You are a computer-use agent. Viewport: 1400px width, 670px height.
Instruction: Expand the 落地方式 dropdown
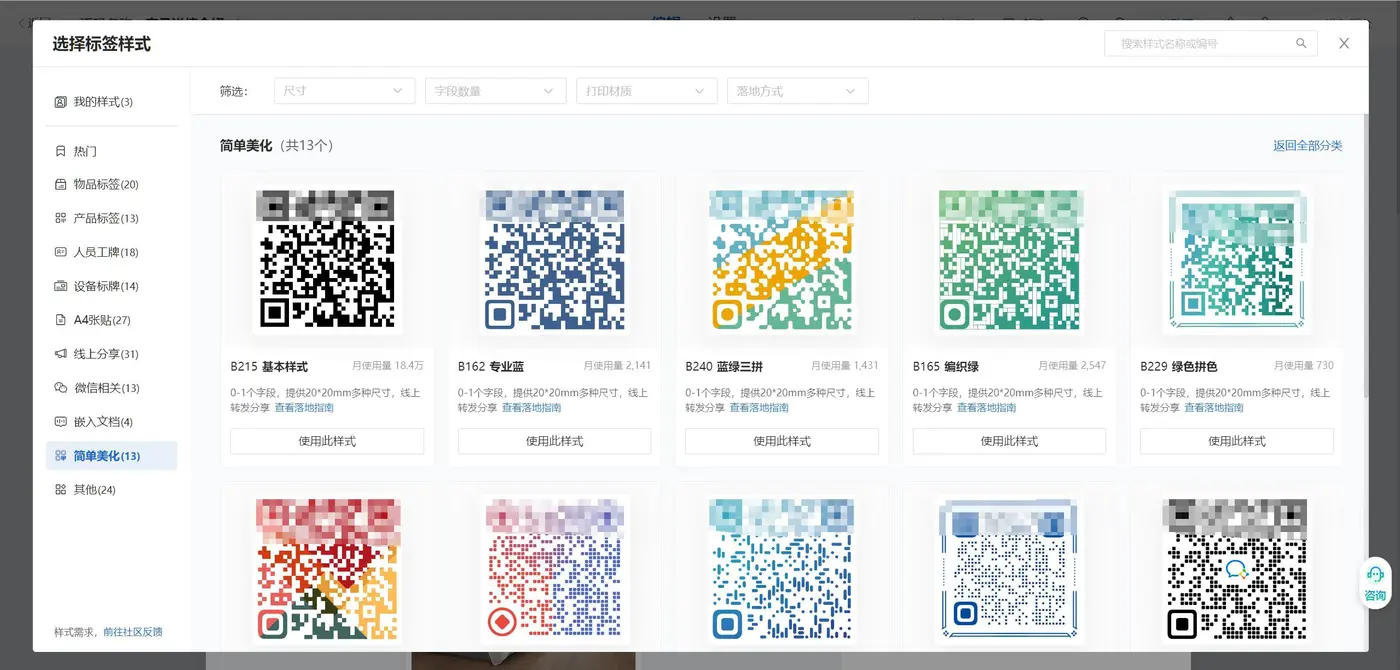pyautogui.click(x=798, y=91)
